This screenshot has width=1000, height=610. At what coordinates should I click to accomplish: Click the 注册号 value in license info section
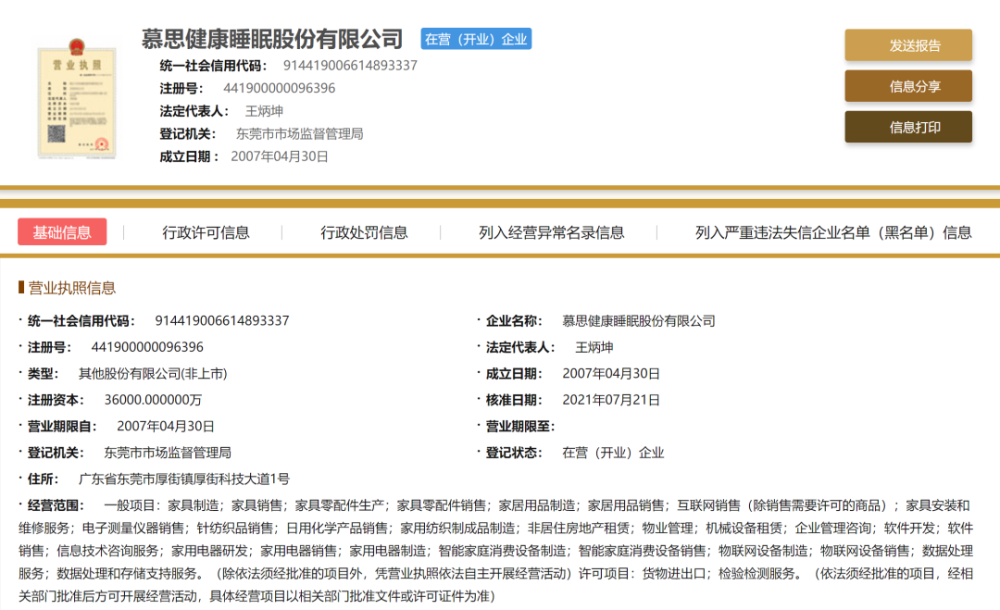point(147,347)
